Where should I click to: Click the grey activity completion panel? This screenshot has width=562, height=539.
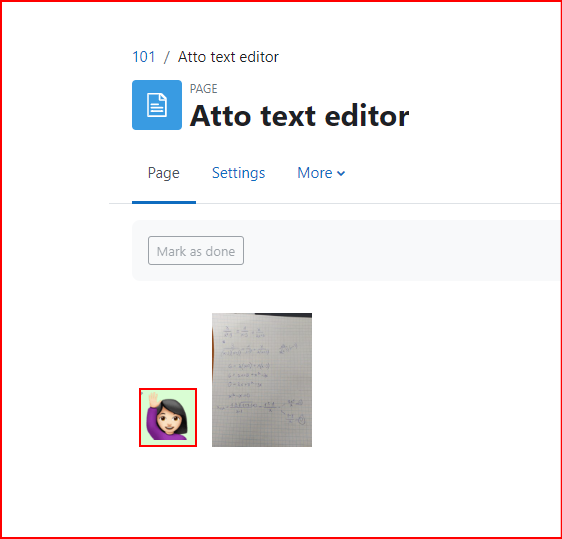click(x=346, y=251)
